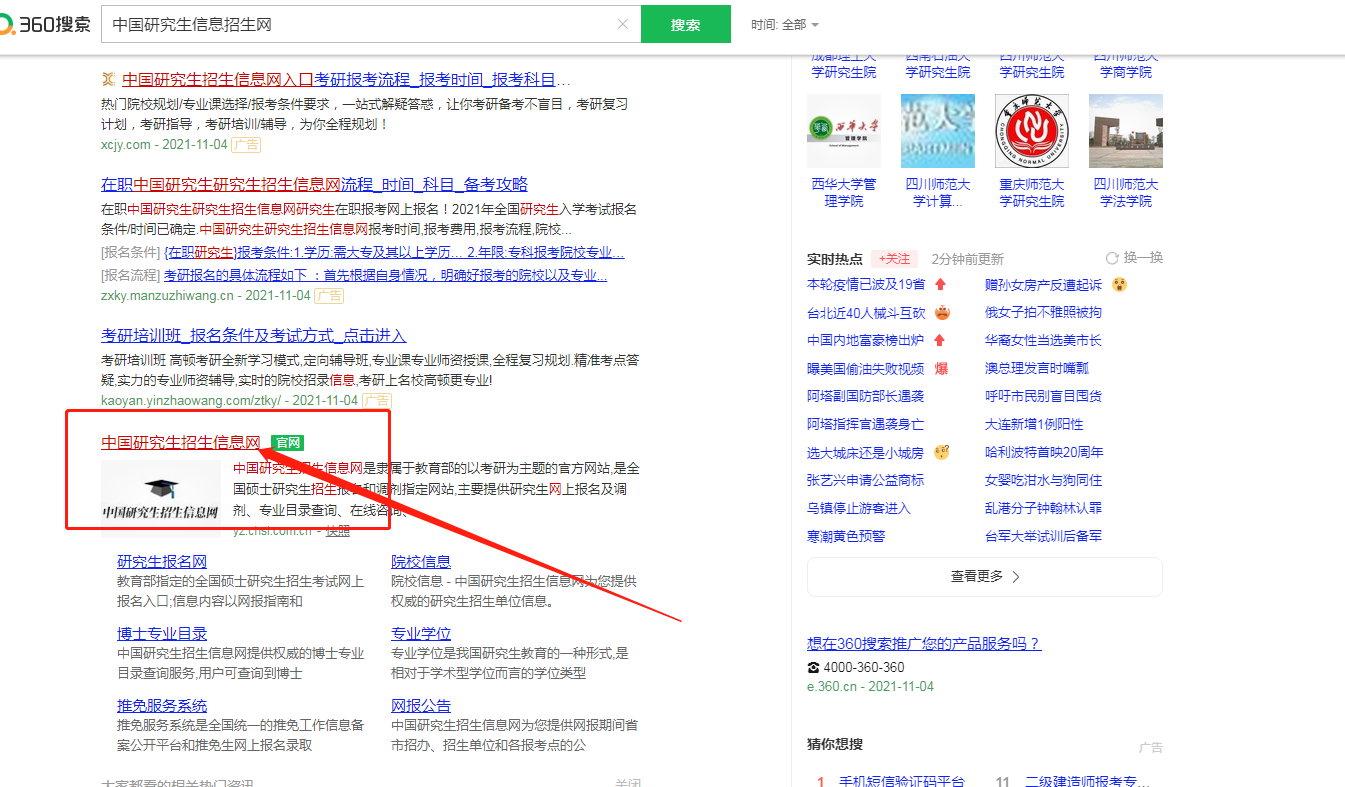Open the 在职中国研究生研究生招生信息网流程 ad result
The width and height of the screenshot is (1345, 787).
pyautogui.click(x=314, y=184)
